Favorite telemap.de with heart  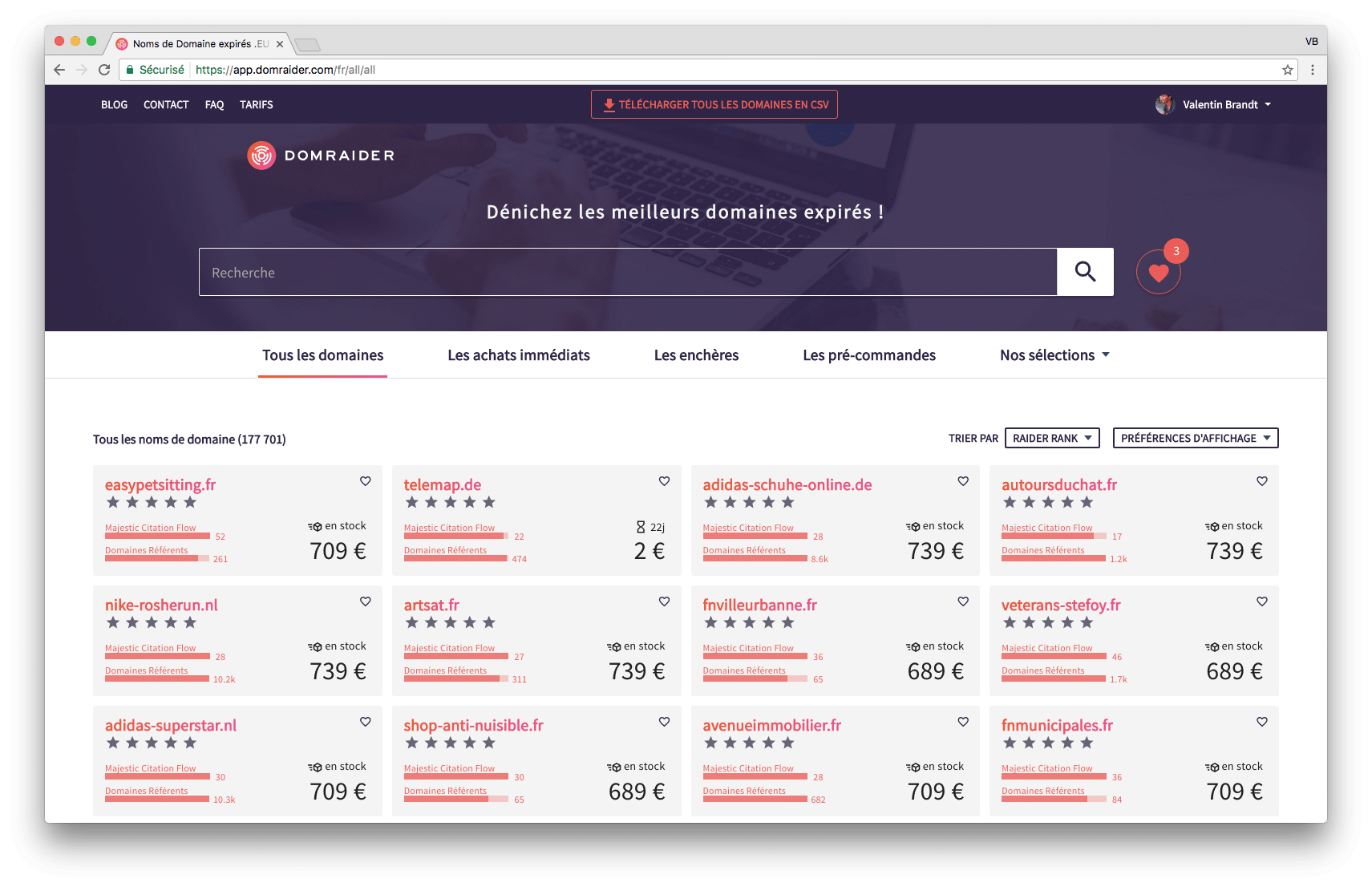[x=665, y=481]
